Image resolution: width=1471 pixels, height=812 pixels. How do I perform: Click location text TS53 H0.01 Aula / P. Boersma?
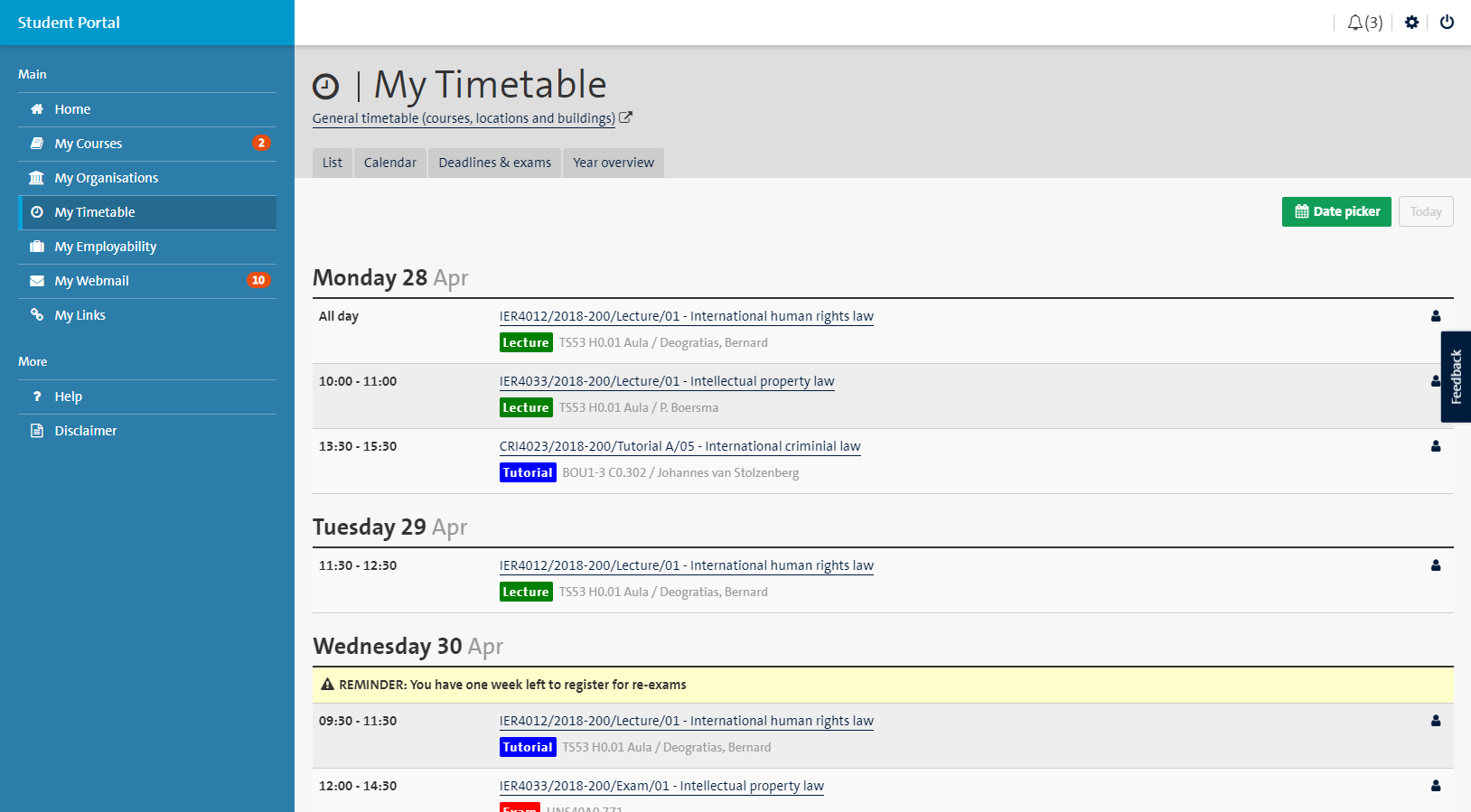[639, 407]
